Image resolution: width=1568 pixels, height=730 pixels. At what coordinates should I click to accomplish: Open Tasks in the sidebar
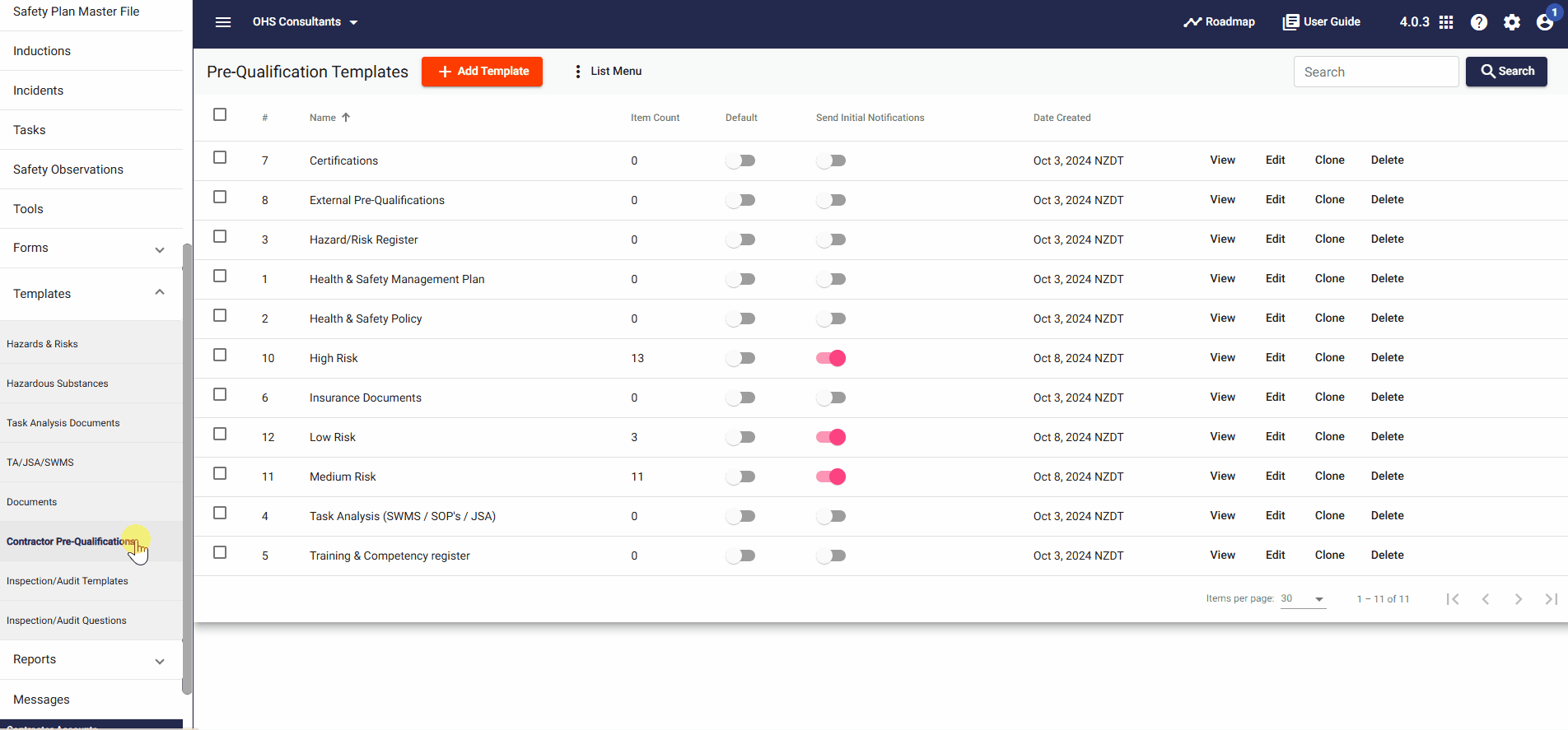pos(91,130)
